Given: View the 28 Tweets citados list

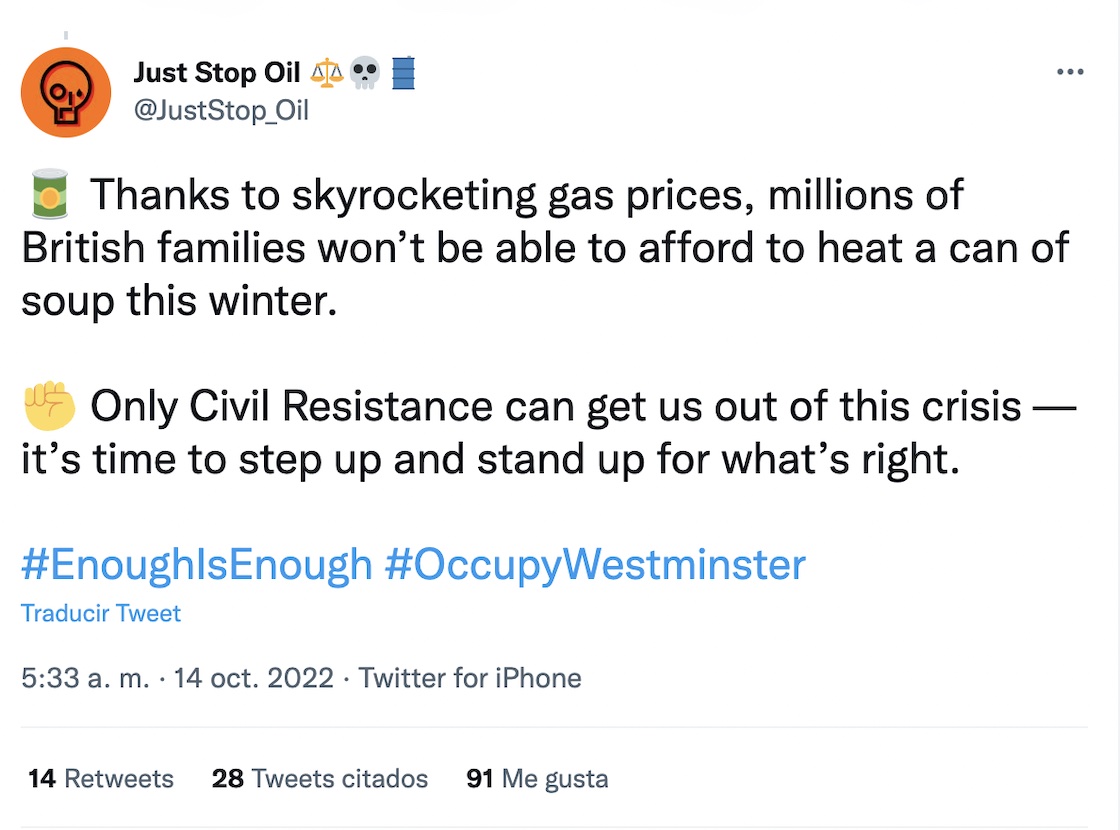Looking at the screenshot, I should (x=320, y=778).
